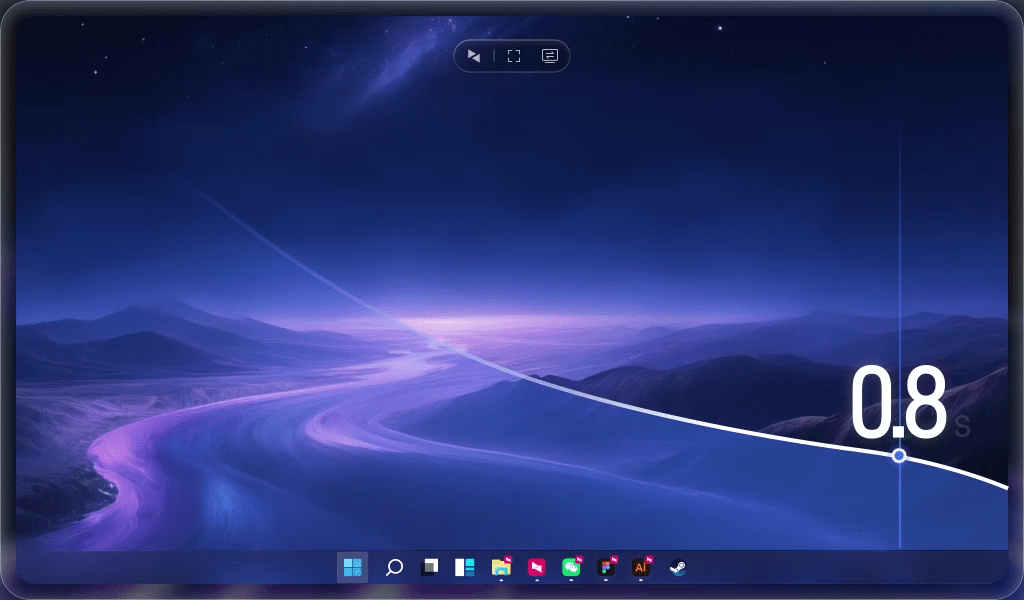The width and height of the screenshot is (1024, 600).
Task: Open the switch display screen option
Action: coord(549,56)
